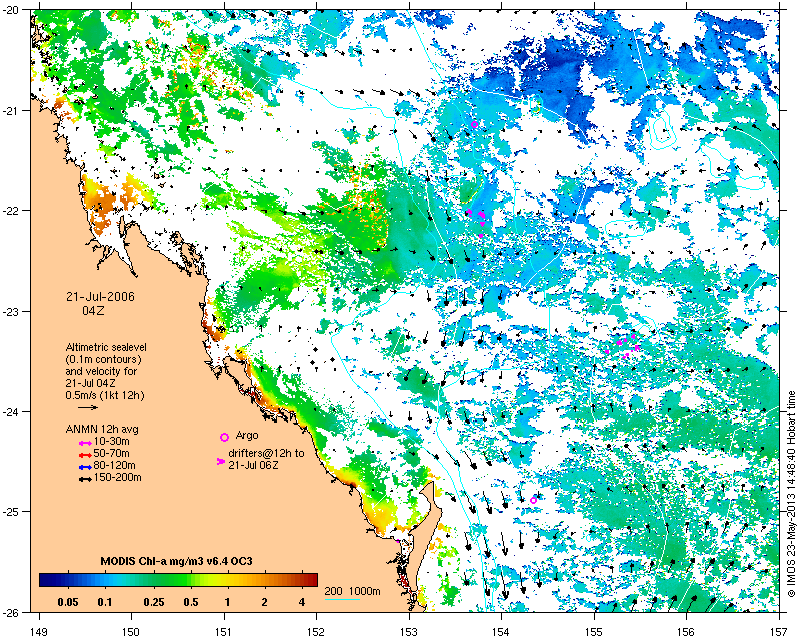Click the '(0.1m contours)' text
Image resolution: width=800 pixels, height=640 pixels.
click(104, 359)
